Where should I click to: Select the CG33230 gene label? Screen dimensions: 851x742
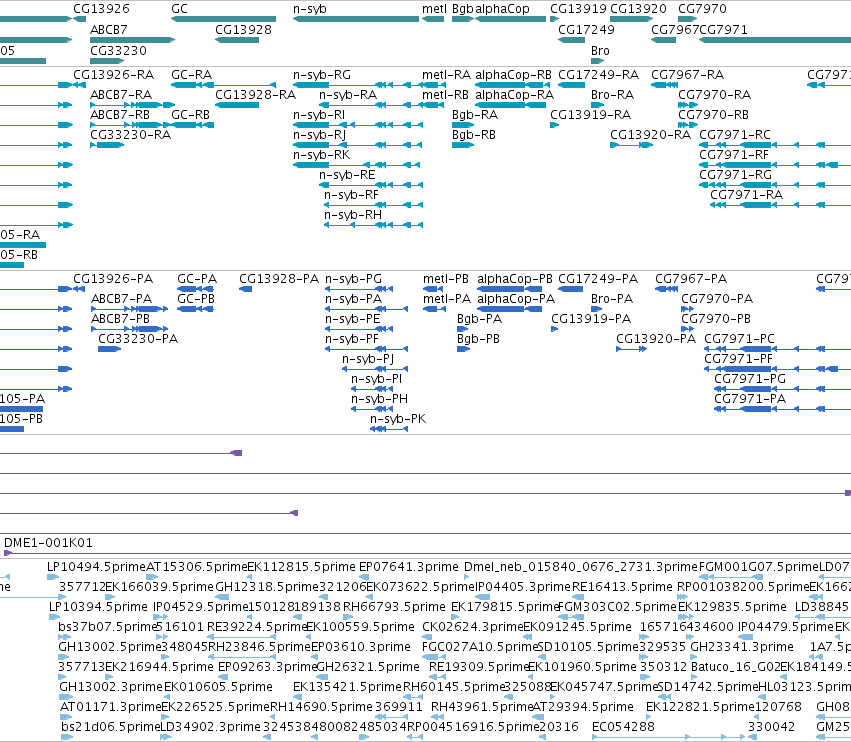118,50
